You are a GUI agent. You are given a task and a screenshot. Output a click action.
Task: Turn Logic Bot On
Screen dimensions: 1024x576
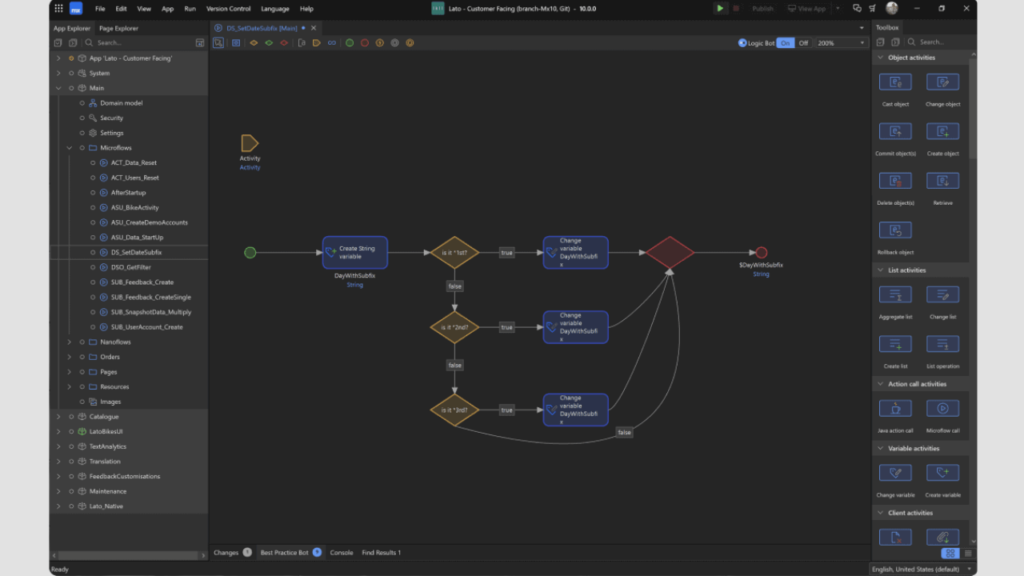coord(785,43)
